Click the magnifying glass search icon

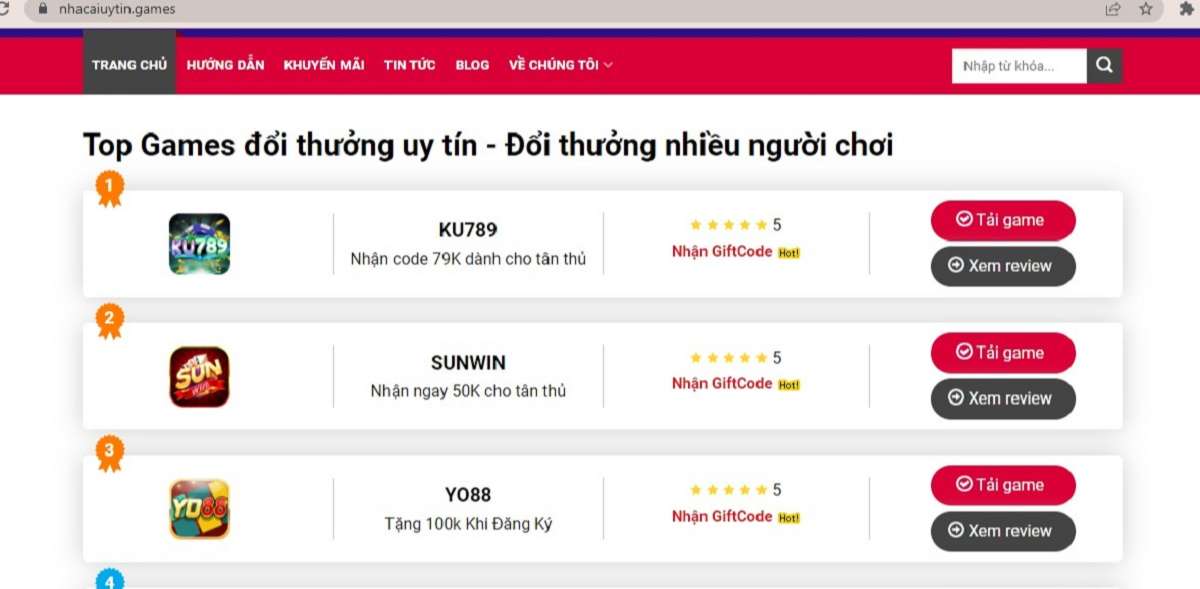[1104, 65]
